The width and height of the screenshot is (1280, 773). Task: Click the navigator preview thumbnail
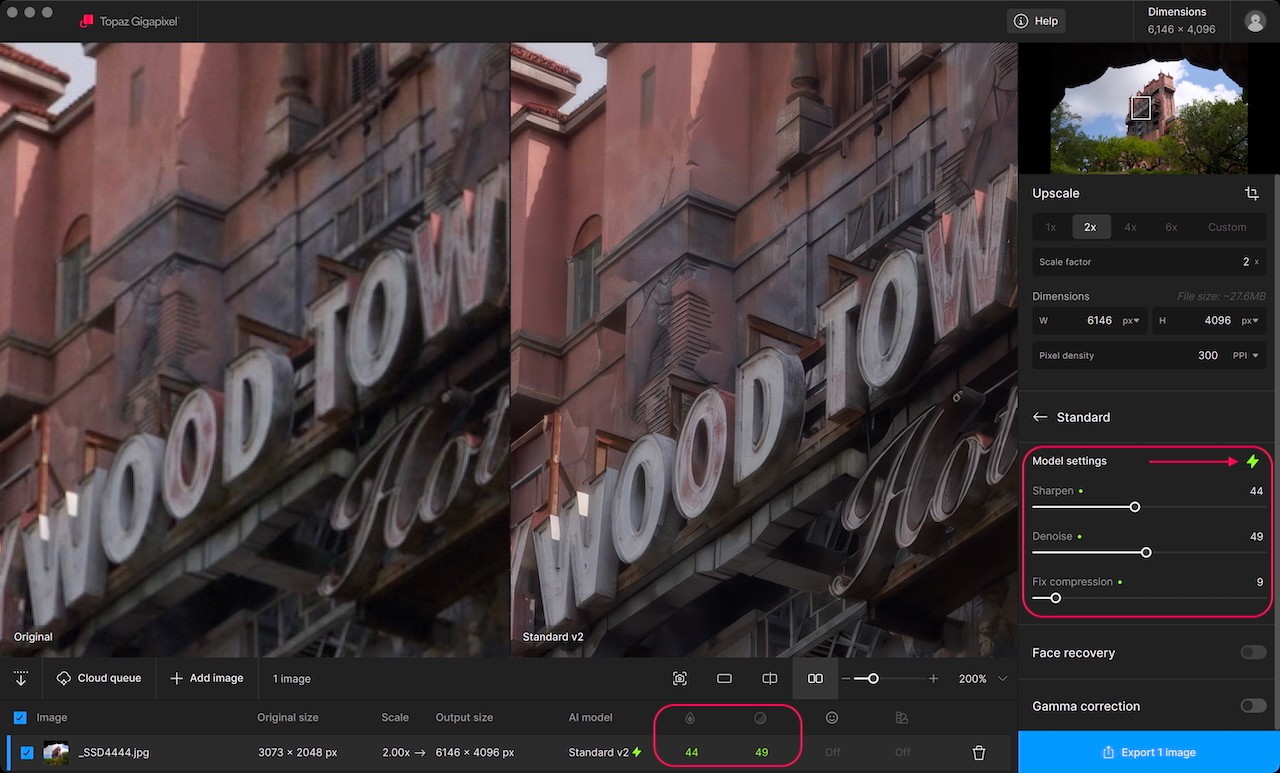pyautogui.click(x=1149, y=108)
